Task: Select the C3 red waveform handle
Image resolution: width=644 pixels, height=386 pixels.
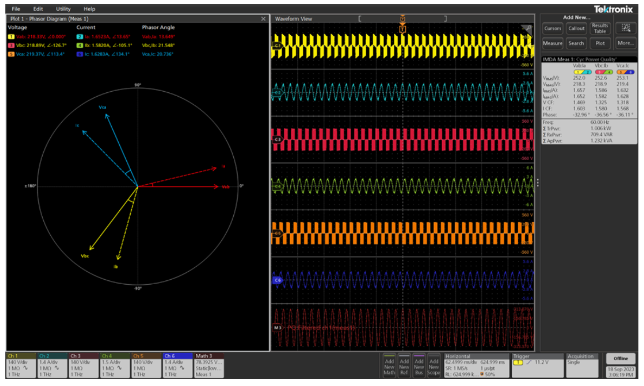Action: (277, 139)
